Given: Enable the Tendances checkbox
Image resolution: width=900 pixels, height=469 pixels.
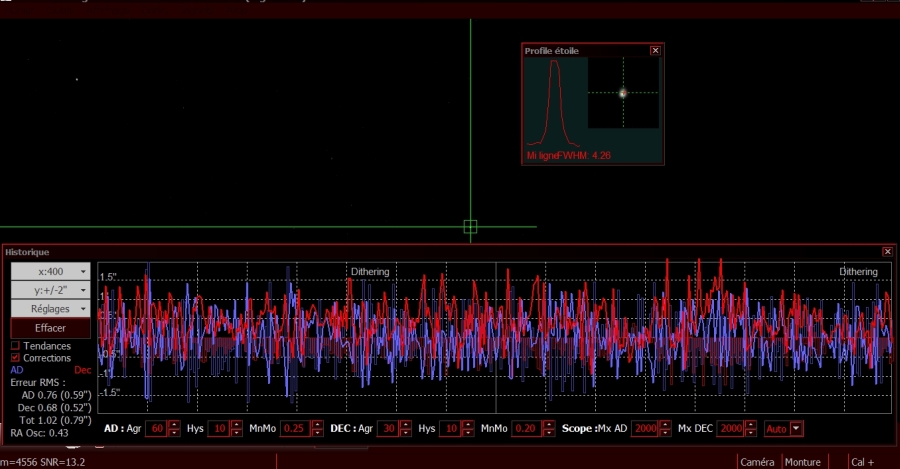Looking at the screenshot, I should pos(15,345).
